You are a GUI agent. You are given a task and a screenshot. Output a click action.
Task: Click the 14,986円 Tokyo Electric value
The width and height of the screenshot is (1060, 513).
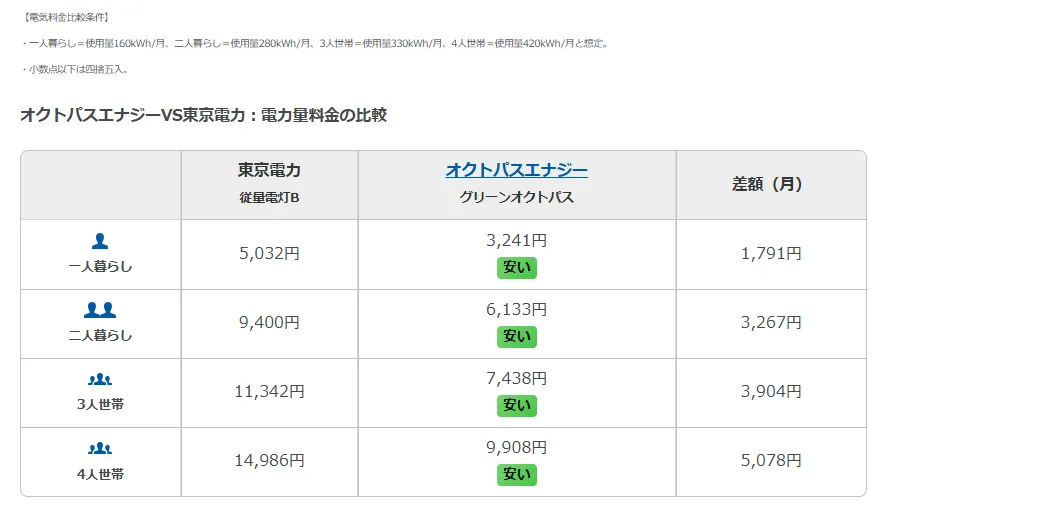[x=269, y=461]
